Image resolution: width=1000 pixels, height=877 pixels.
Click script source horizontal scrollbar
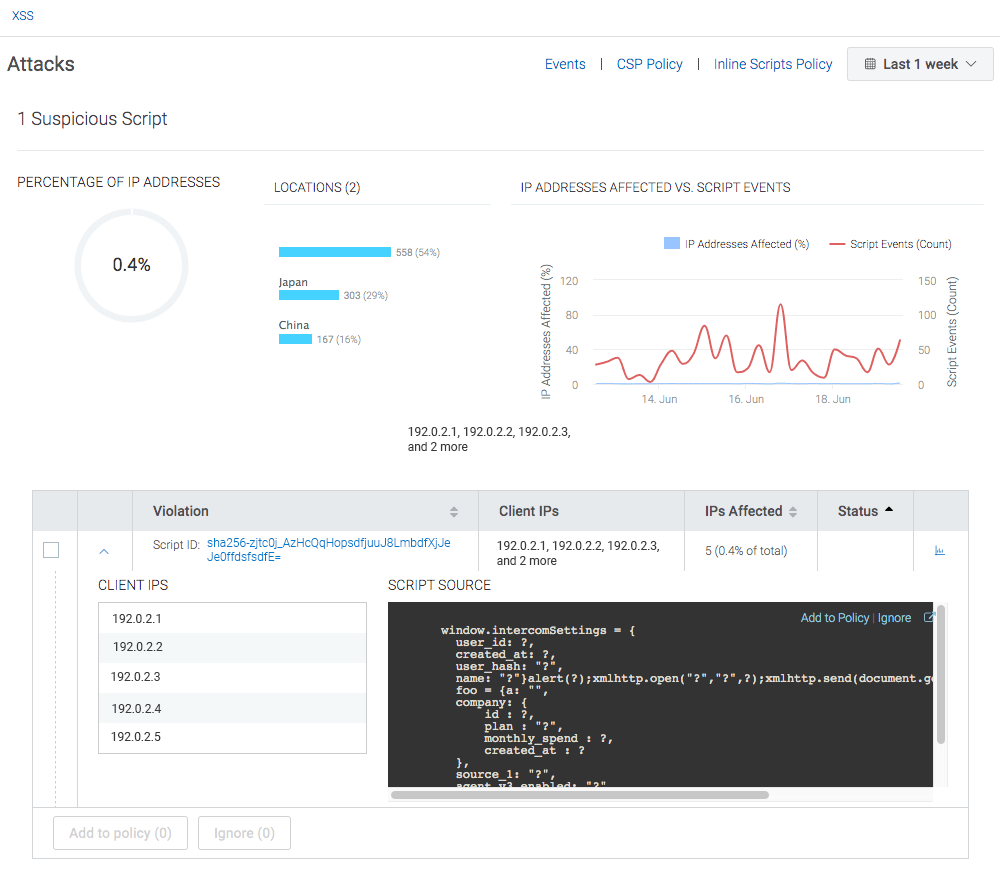pyautogui.click(x=580, y=795)
